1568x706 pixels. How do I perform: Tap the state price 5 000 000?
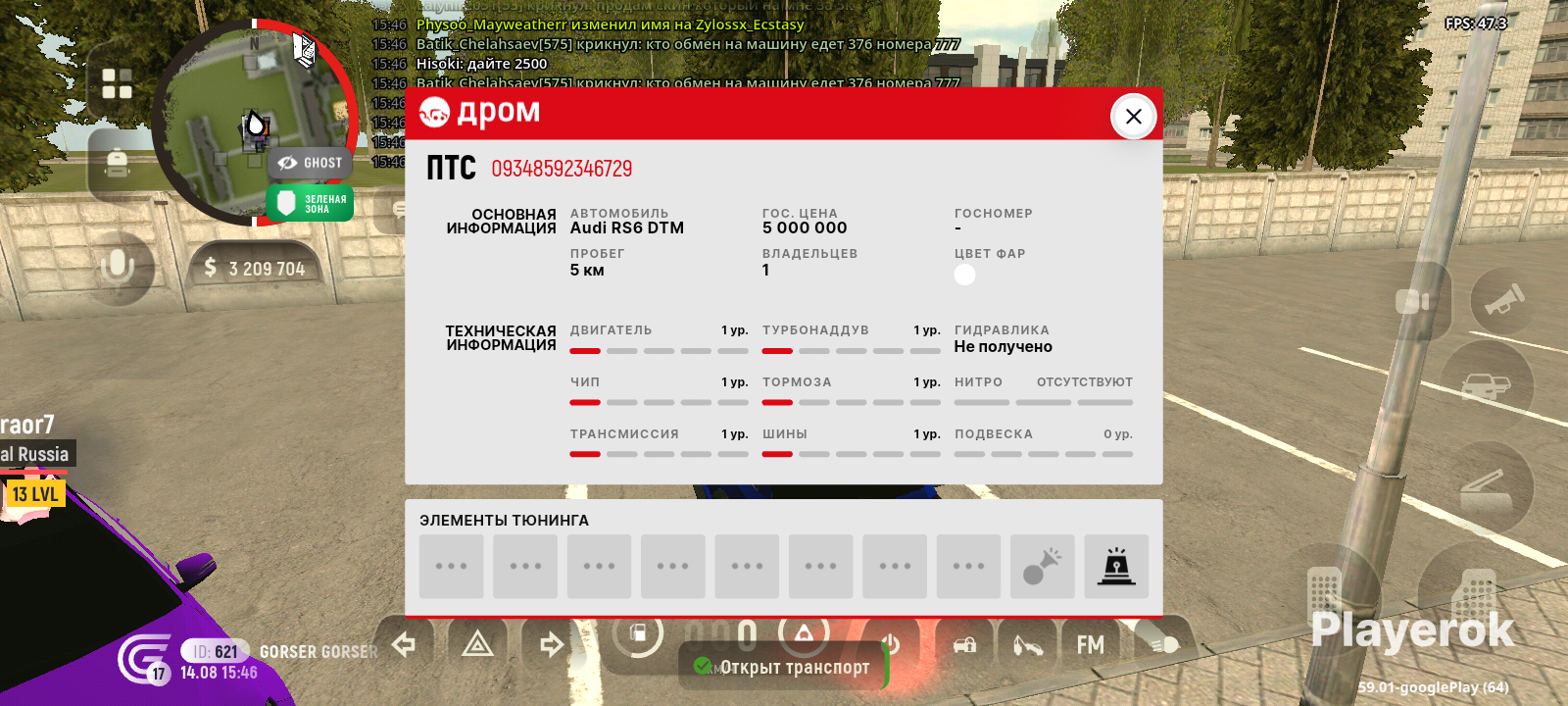(x=805, y=227)
